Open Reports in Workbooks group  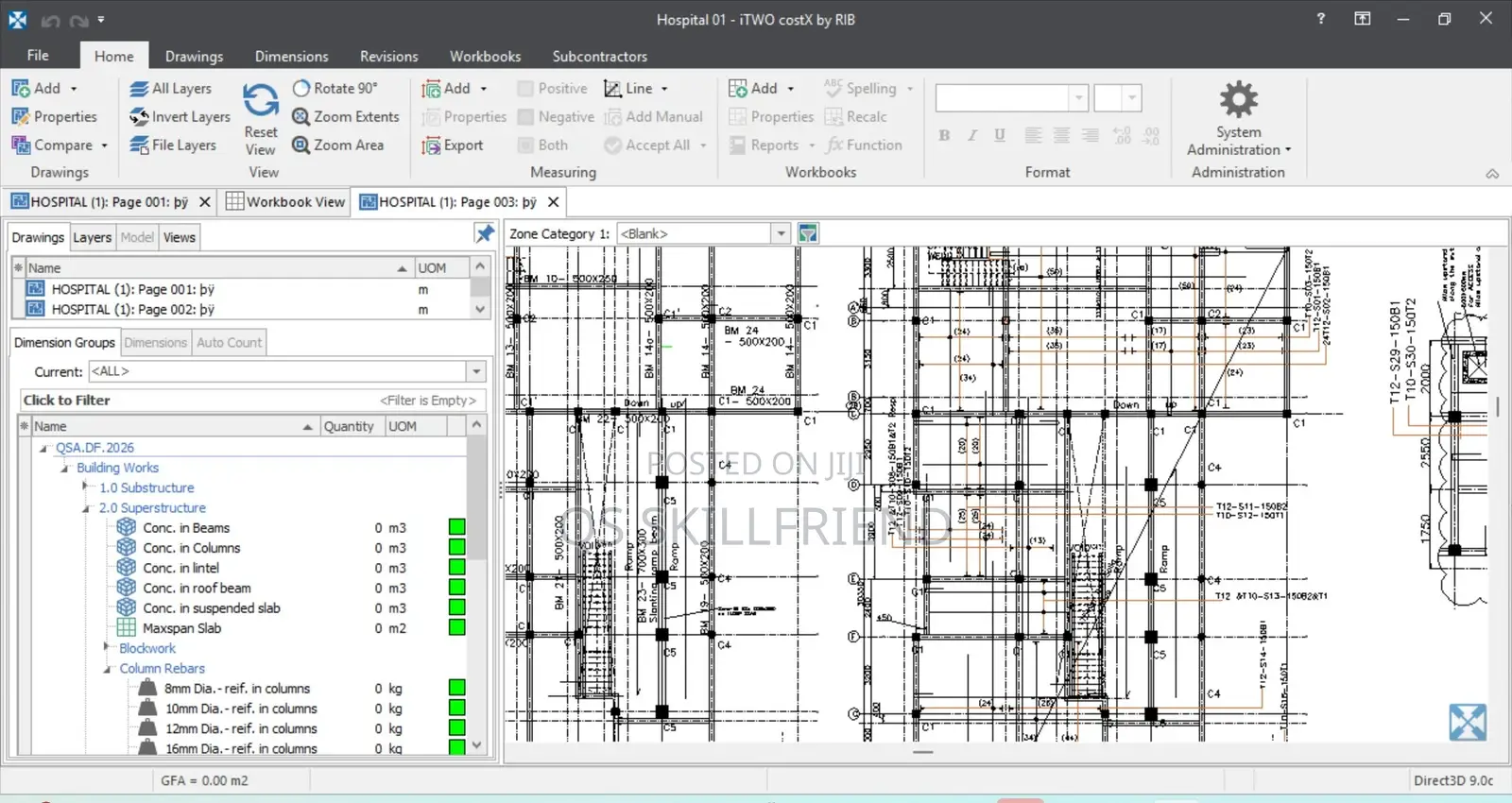click(771, 145)
